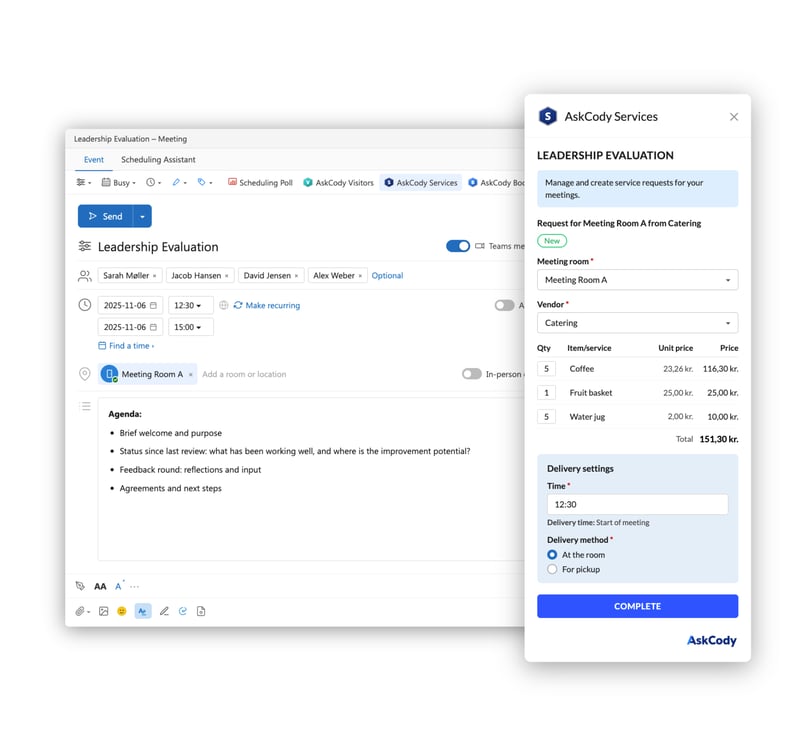Click the time zone globe icon

pyautogui.click(x=223, y=305)
